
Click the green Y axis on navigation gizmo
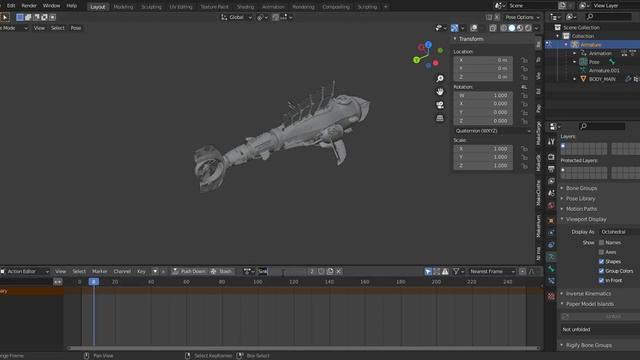416,60
